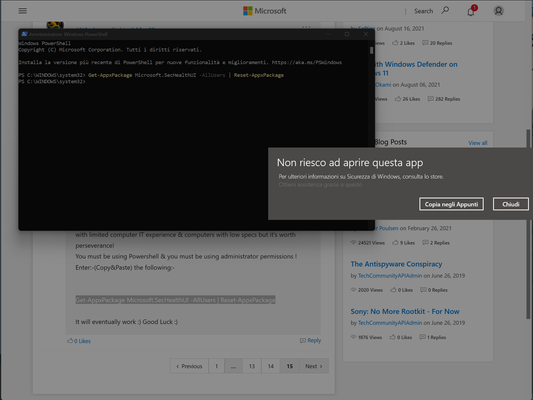Click the 2 Likes thumbs-up icon
The image size is (533, 400).
(395, 43)
